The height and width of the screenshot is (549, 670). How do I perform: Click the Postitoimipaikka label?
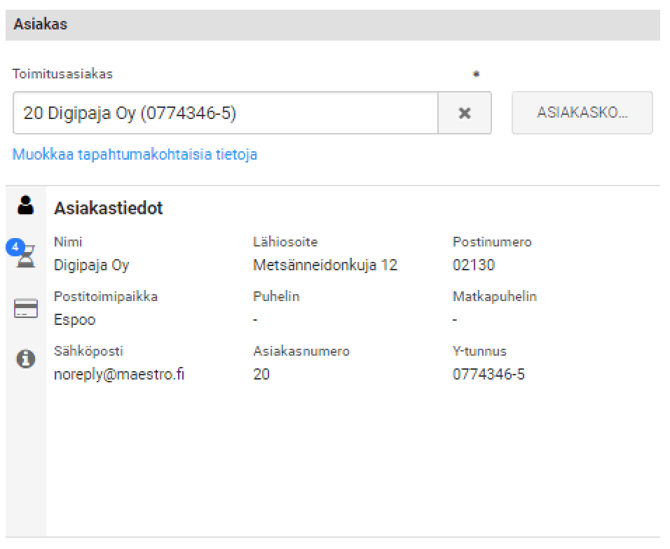tap(106, 297)
